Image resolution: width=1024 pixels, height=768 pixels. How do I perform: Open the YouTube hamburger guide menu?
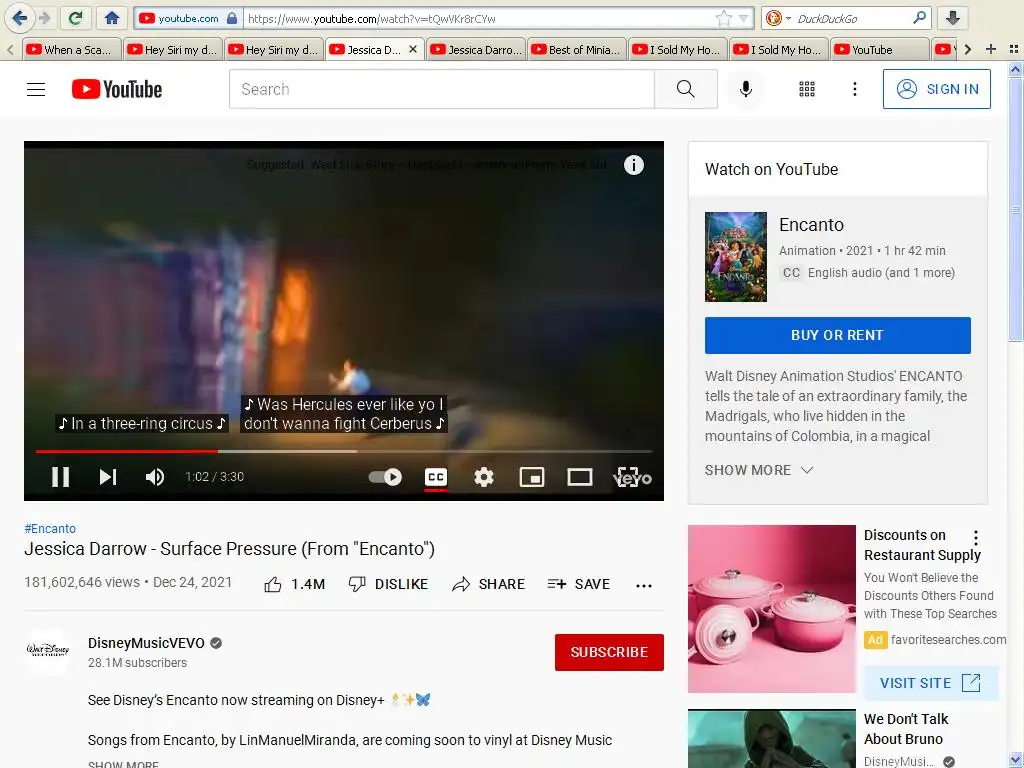pos(36,89)
